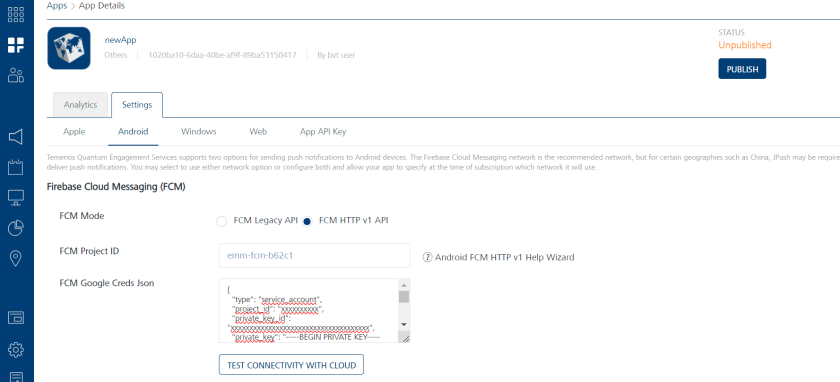Click the Others category text

pyautogui.click(x=116, y=55)
